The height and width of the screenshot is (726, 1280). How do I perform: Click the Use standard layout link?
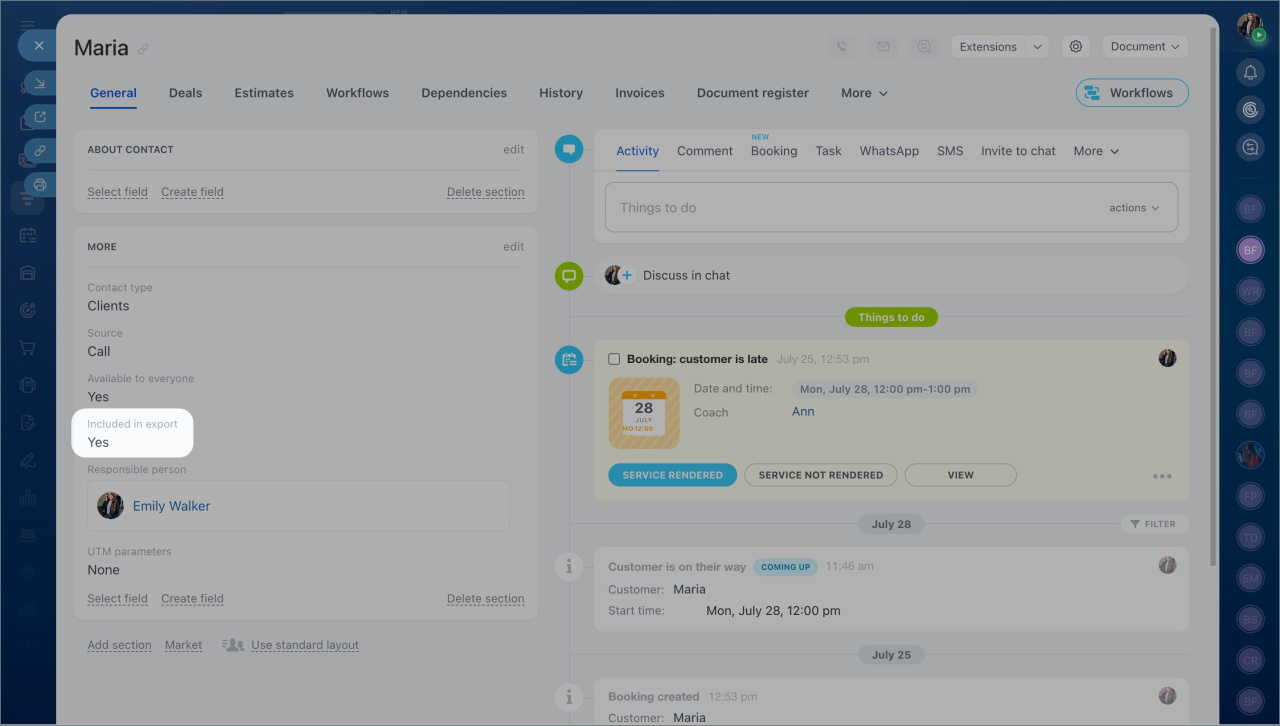304,645
